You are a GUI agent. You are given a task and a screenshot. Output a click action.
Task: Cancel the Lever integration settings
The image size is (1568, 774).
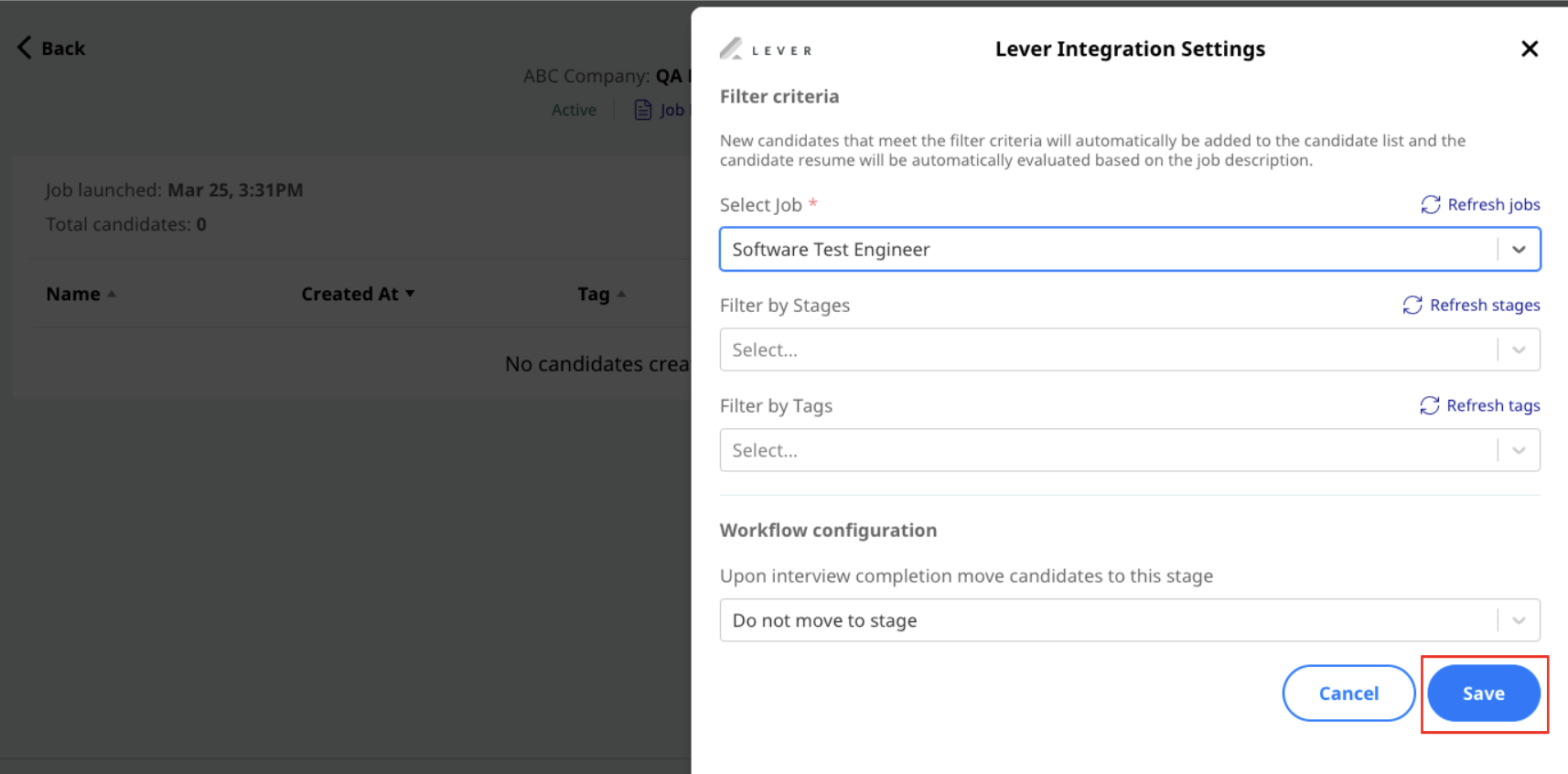click(x=1348, y=693)
